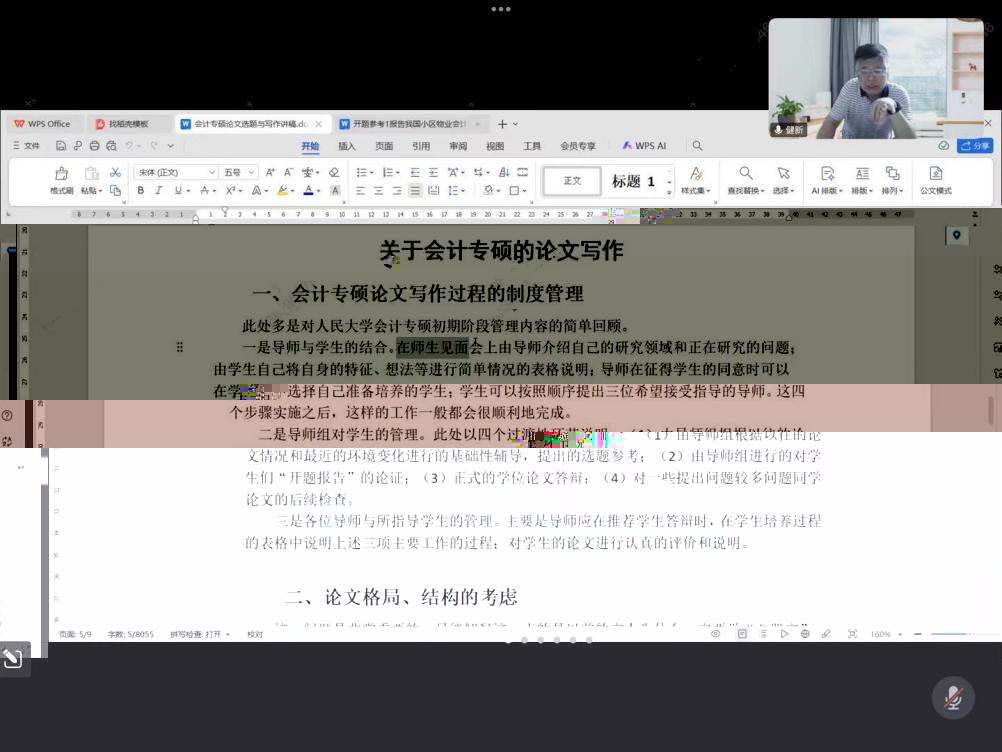Toggle Bold formatting

click(140, 191)
